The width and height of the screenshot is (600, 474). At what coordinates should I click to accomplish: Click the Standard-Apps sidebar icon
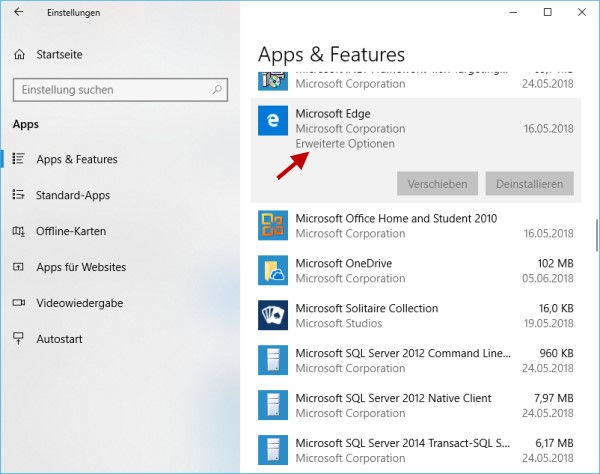click(x=18, y=195)
